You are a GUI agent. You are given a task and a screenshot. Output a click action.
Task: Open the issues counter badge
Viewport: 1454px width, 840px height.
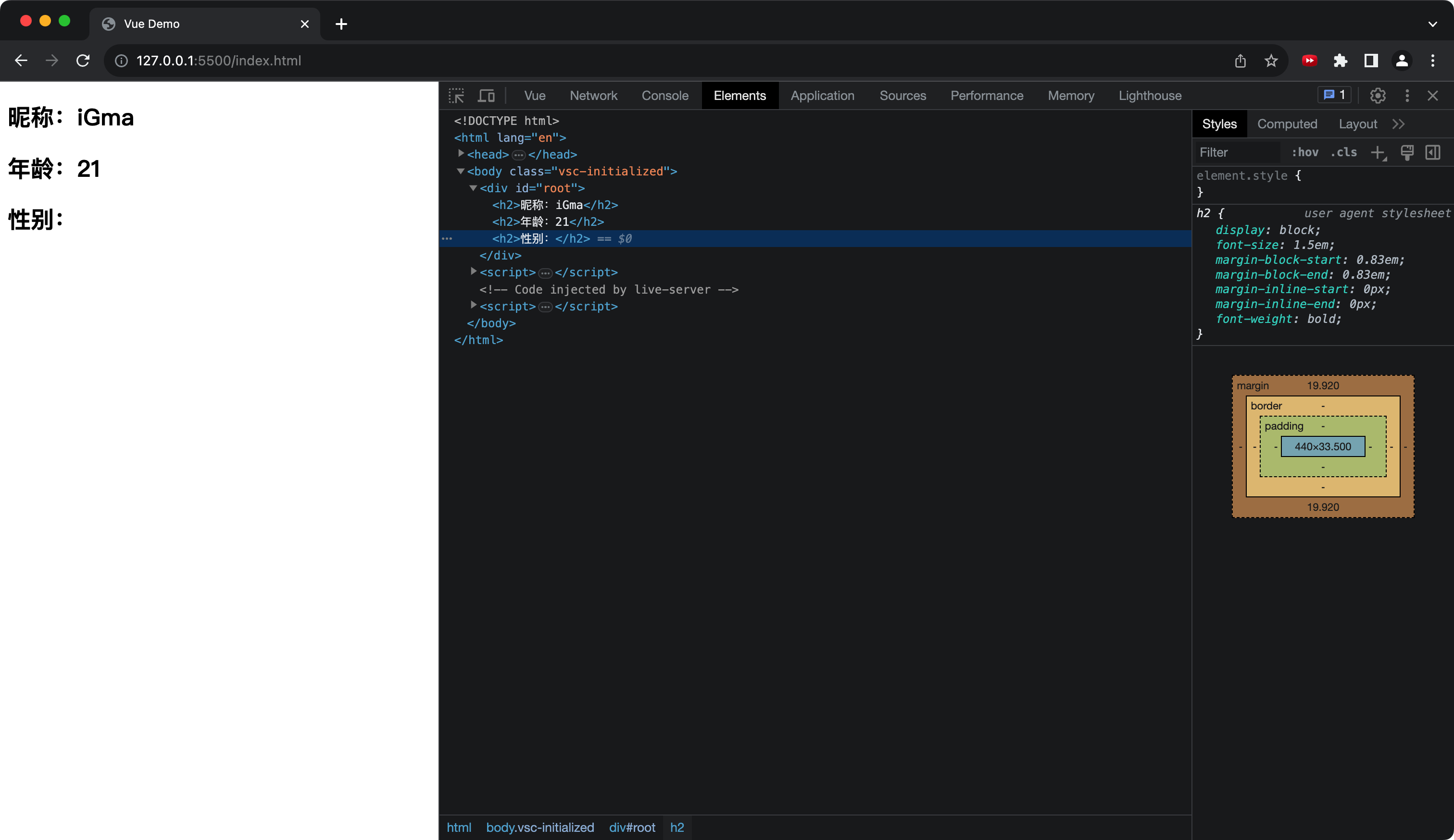1334,95
